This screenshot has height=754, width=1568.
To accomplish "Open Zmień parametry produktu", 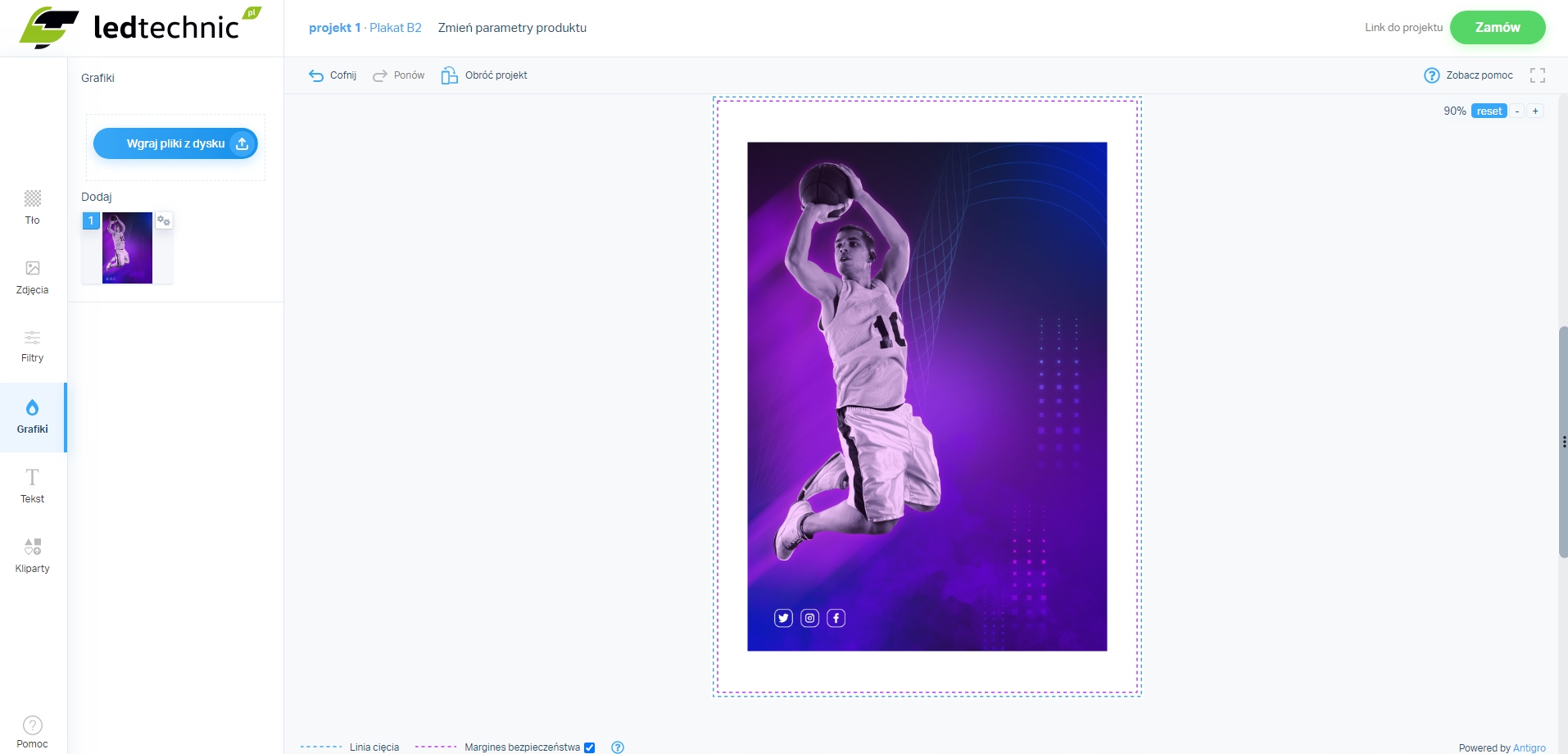I will click(512, 28).
